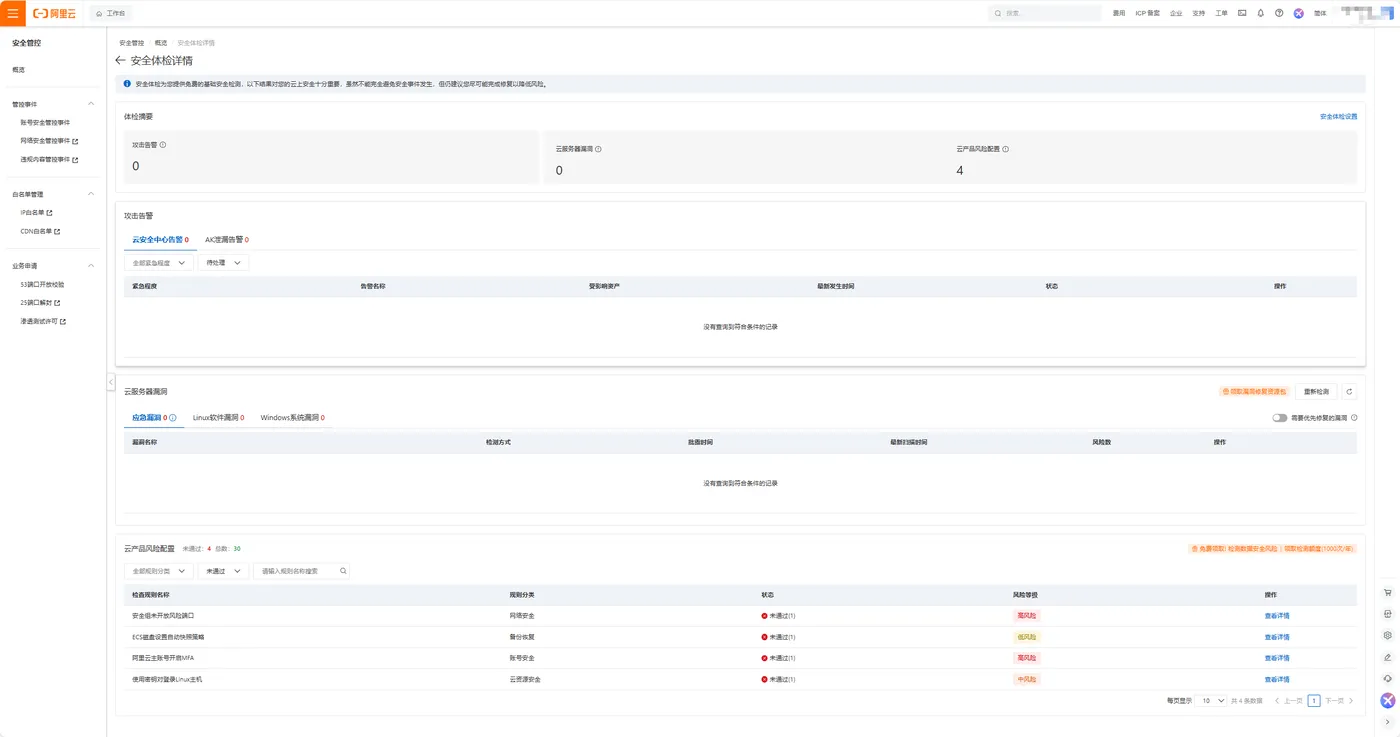Viewport: 1400px width, 737px height.
Task: Collapse the left sidebar handle
Action: pyautogui.click(x=111, y=383)
